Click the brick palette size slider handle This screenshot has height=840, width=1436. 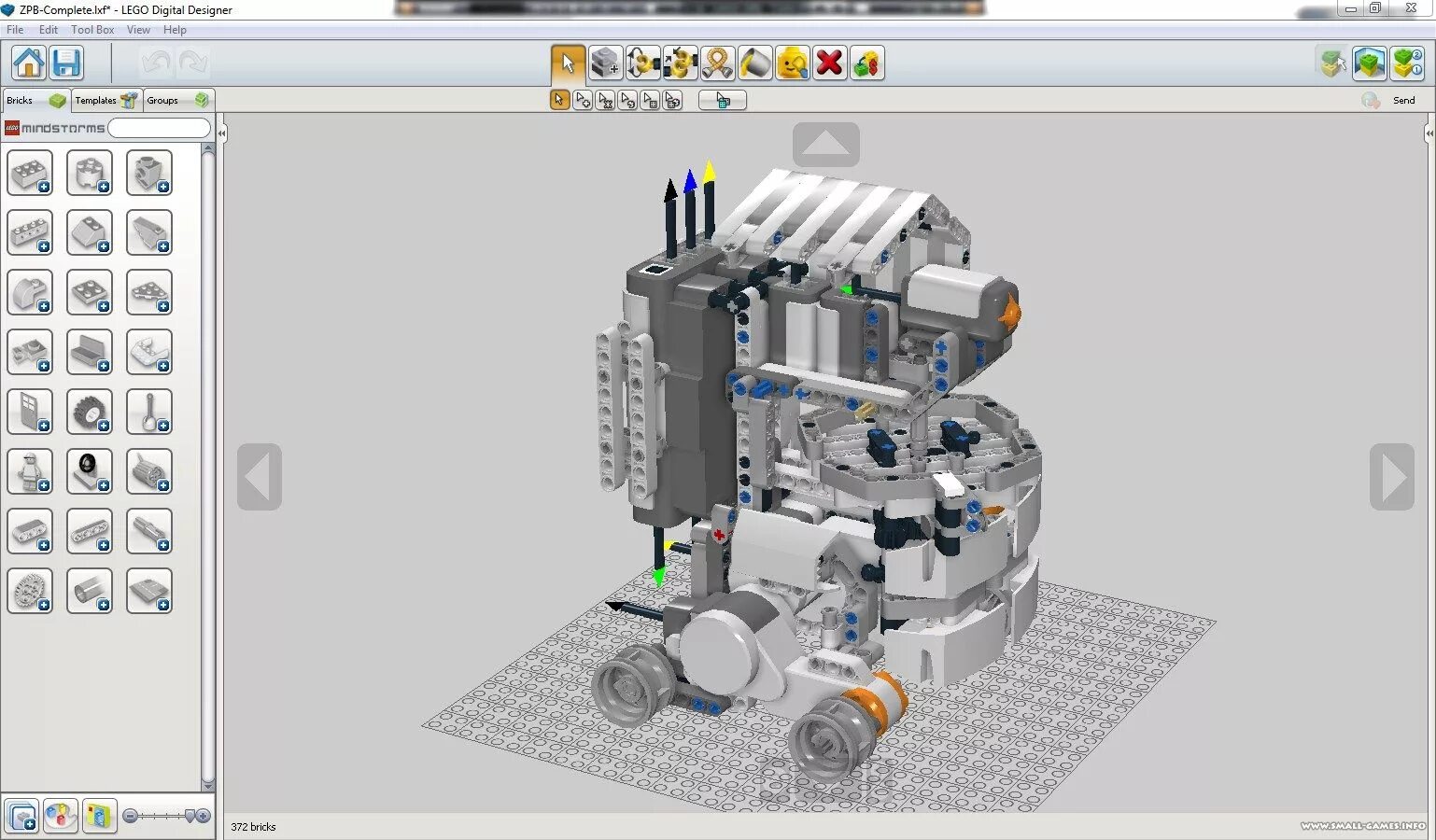pos(190,816)
